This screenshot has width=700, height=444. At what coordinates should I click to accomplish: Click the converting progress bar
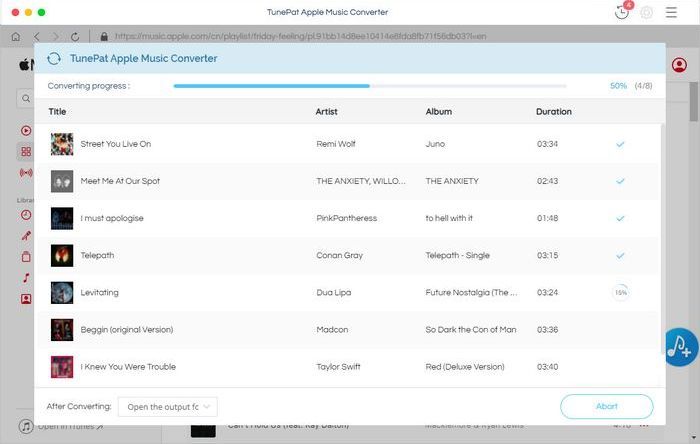[370, 86]
